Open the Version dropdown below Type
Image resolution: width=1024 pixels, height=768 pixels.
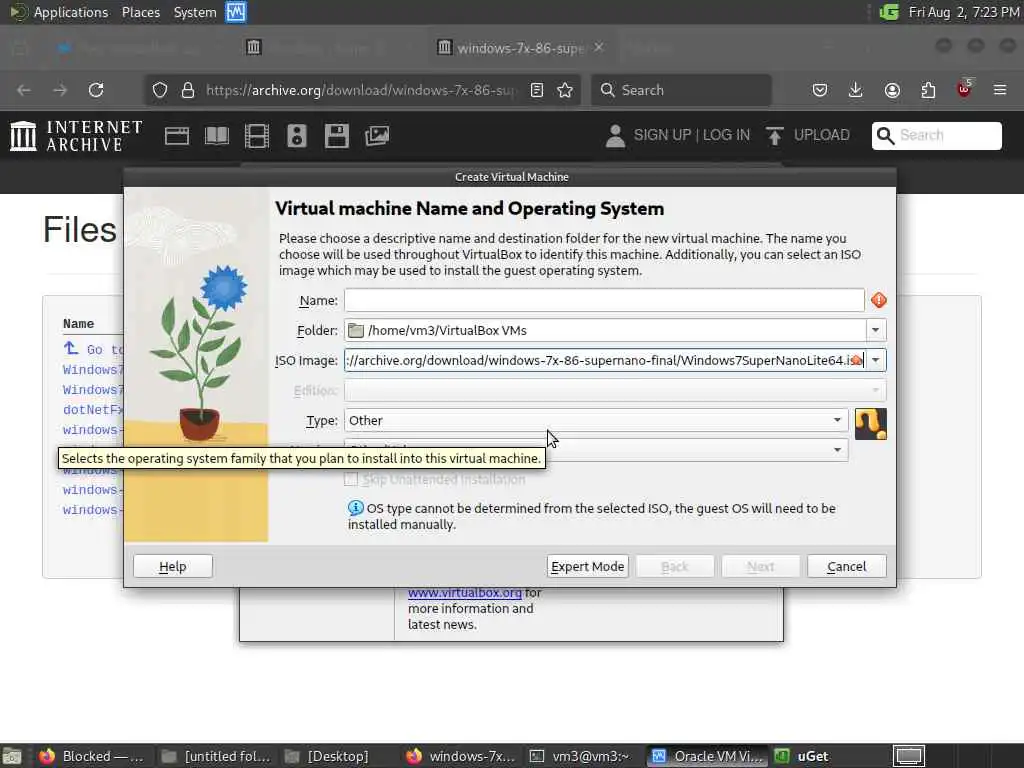pyautogui.click(x=596, y=450)
